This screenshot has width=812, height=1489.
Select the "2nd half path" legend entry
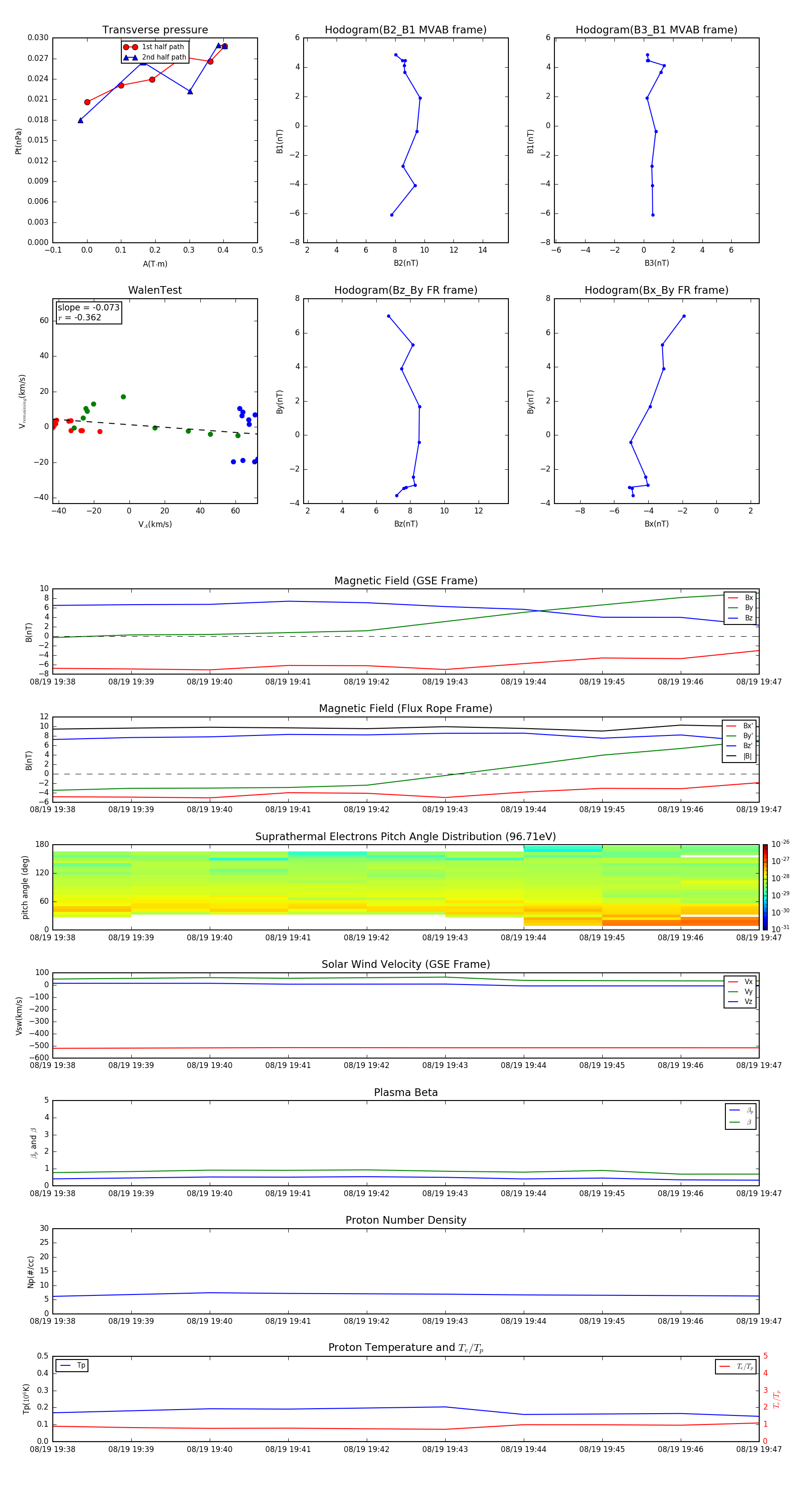154,57
